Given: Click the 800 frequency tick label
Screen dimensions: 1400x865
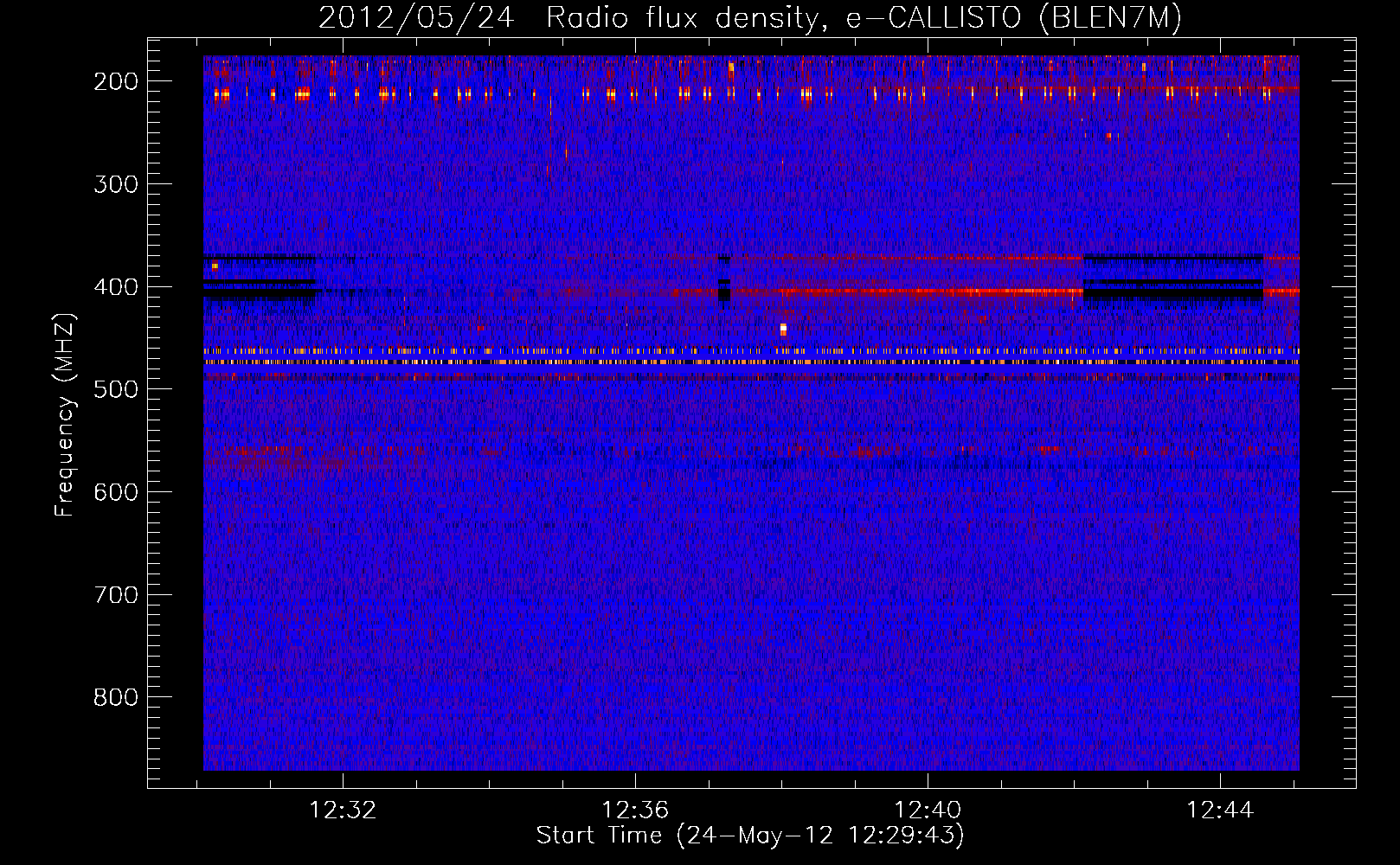Looking at the screenshot, I should 116,697.
